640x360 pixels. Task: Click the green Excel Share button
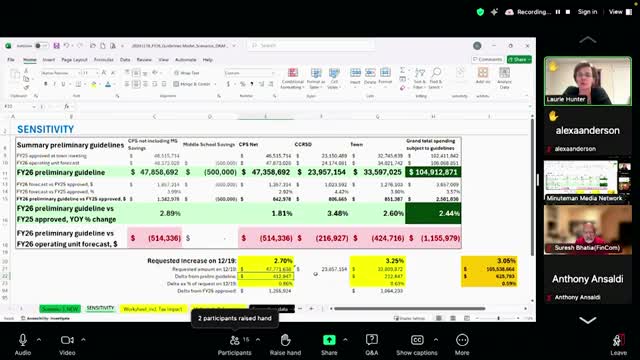click(519, 60)
